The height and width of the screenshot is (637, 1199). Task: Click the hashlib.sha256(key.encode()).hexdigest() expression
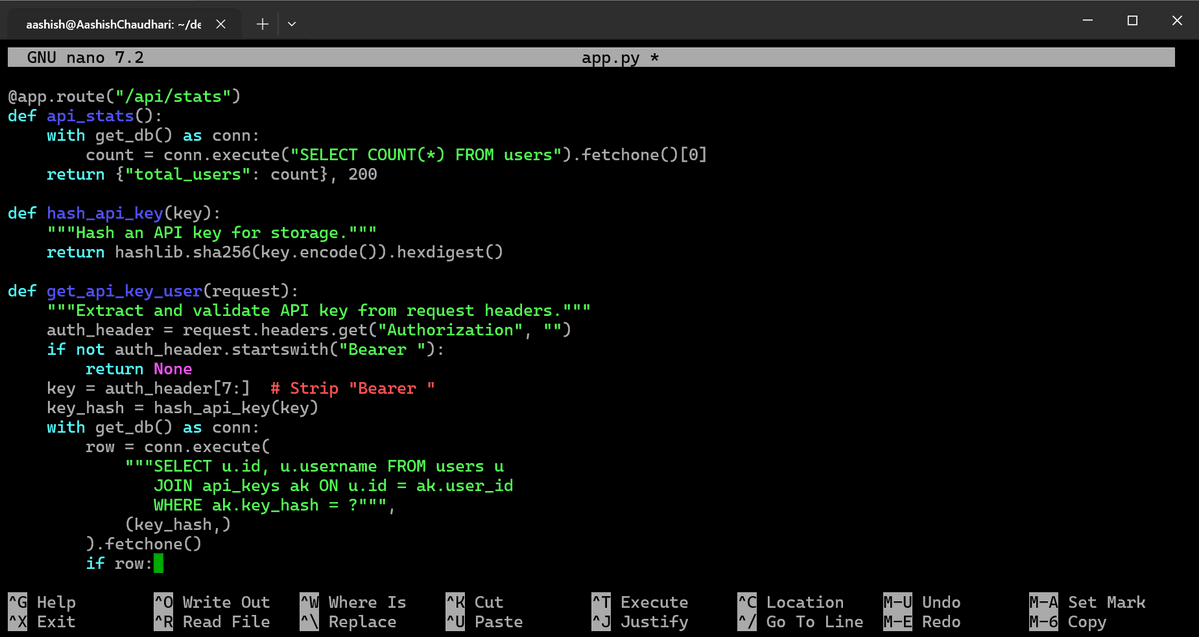coord(309,252)
